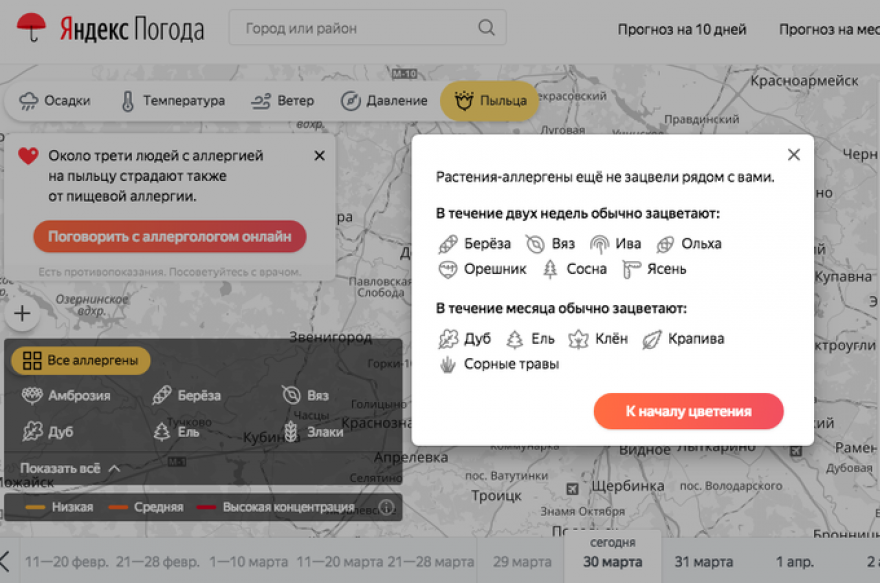880x583 pixels.
Task: Click the search magnifier icon
Action: pyautogui.click(x=486, y=28)
